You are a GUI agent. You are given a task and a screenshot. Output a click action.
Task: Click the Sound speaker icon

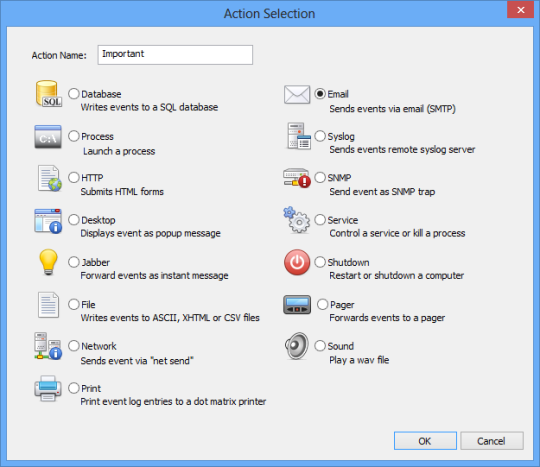click(297, 346)
